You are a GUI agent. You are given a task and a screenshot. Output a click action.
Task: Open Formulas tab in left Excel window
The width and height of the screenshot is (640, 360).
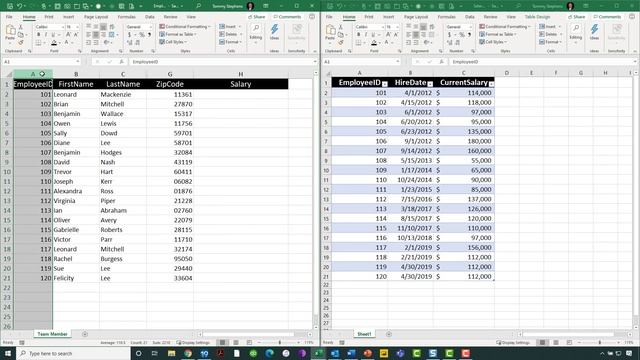[127, 17]
